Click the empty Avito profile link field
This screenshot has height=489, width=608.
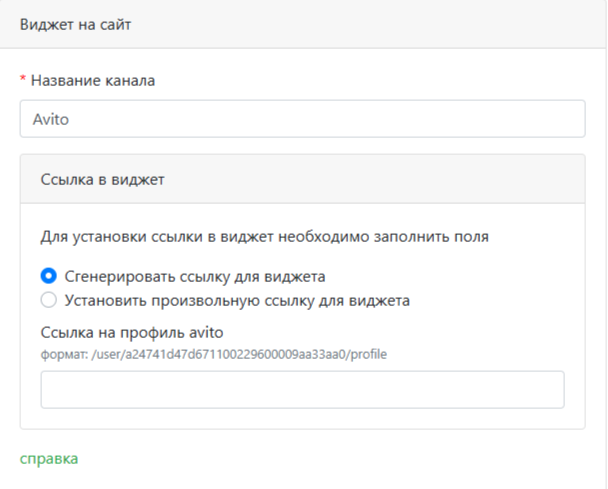(302, 390)
